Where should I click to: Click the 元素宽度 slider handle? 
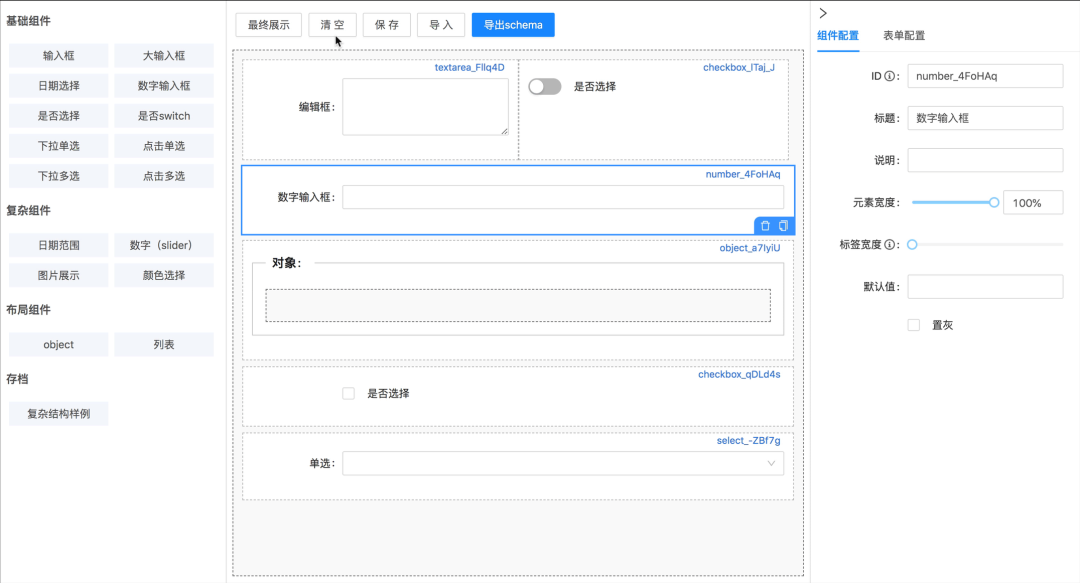[x=994, y=203]
